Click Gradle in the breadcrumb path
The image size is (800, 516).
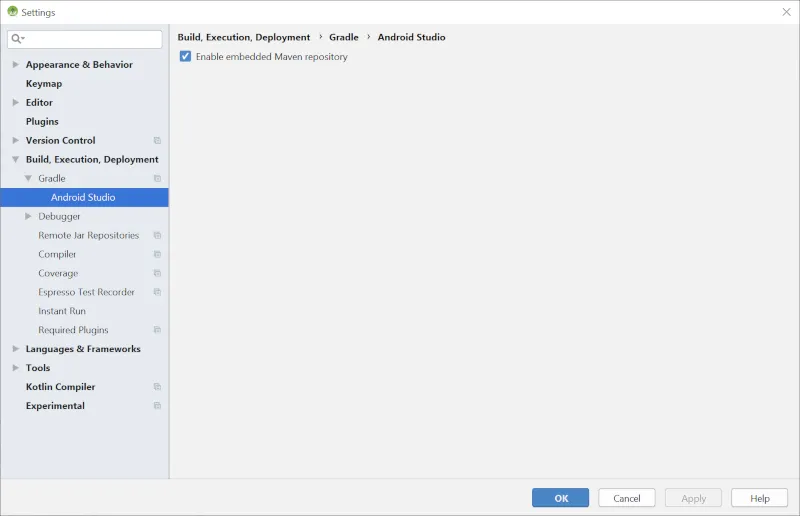point(343,37)
